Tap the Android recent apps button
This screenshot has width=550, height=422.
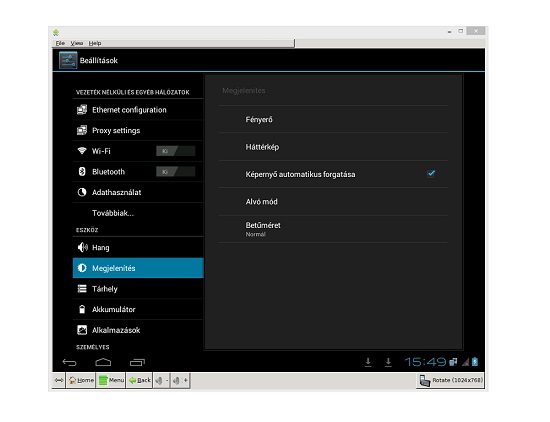click(137, 362)
